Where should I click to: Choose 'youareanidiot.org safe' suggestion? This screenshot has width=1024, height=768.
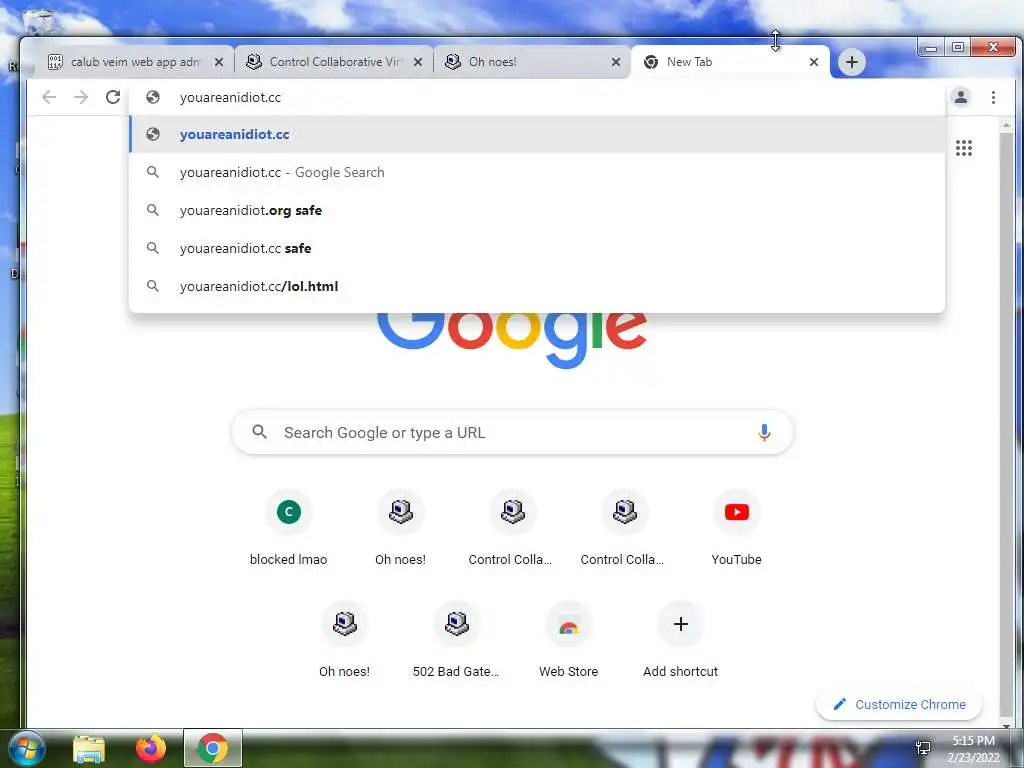(537, 210)
